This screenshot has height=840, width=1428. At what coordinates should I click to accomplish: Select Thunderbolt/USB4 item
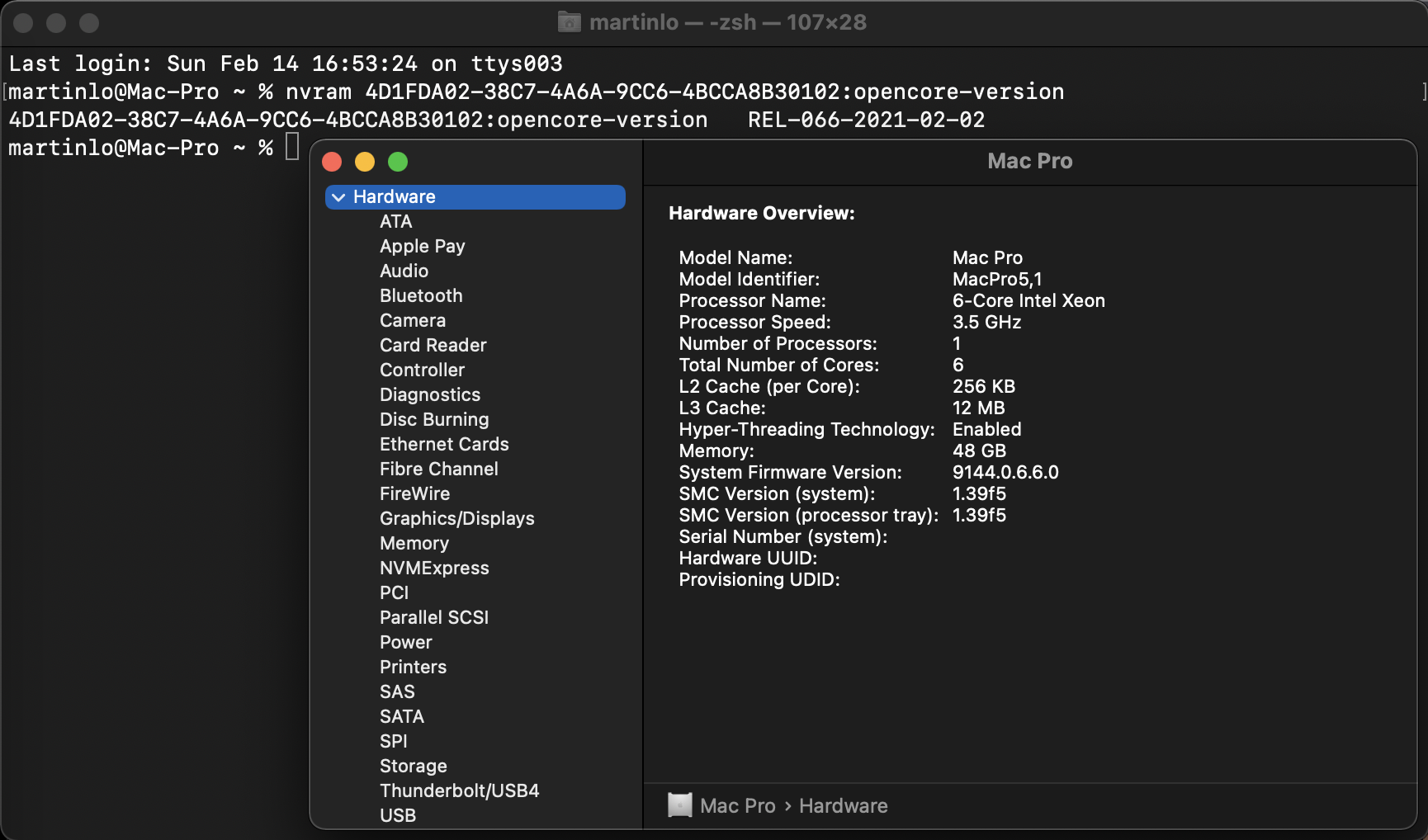click(459, 791)
